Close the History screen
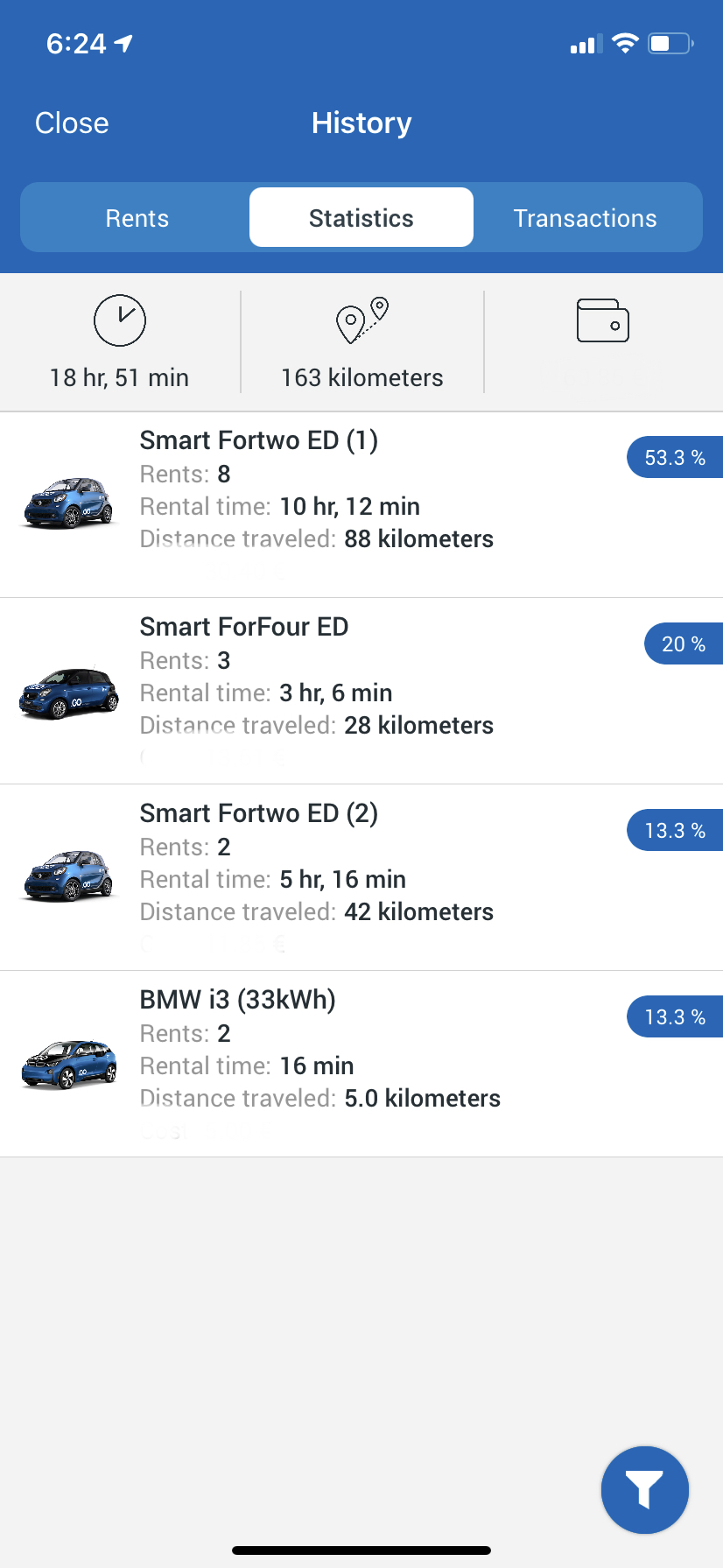Viewport: 723px width, 1568px height. (x=72, y=123)
